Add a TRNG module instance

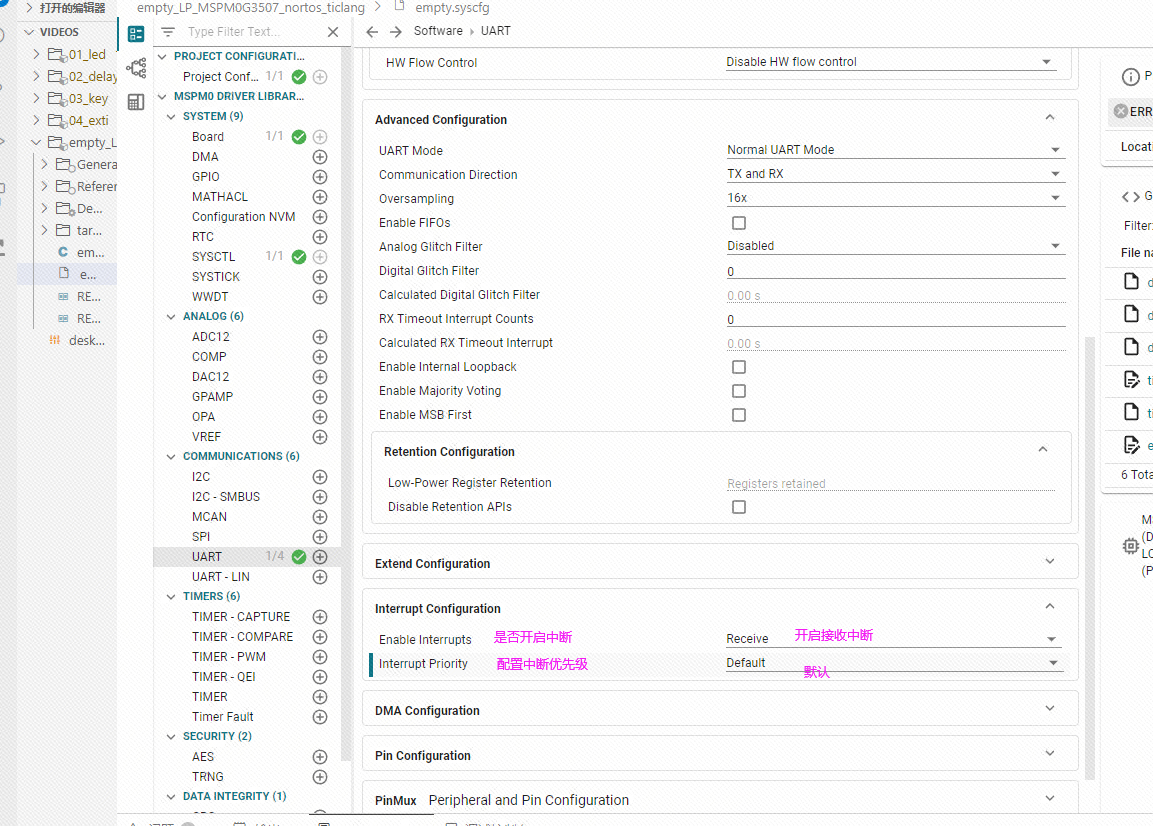(x=320, y=777)
